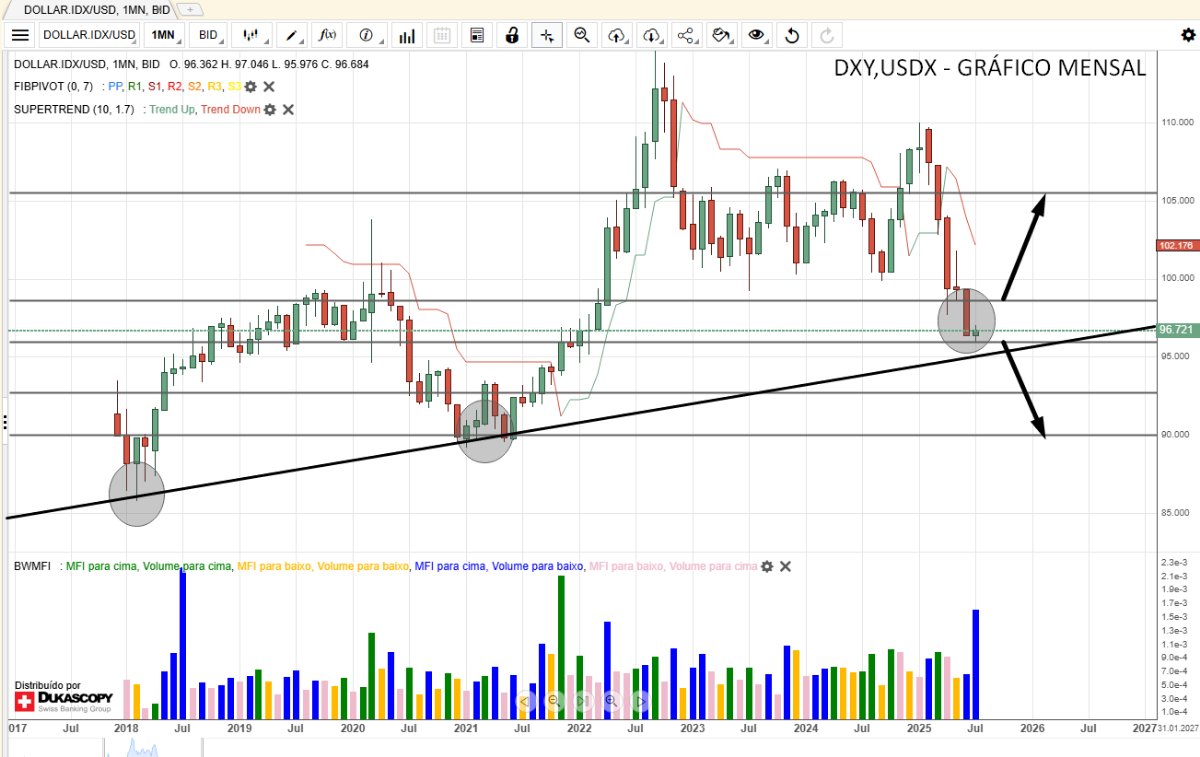
Task: Open FIBPIVOT indicator settings gear
Action: coord(250,87)
